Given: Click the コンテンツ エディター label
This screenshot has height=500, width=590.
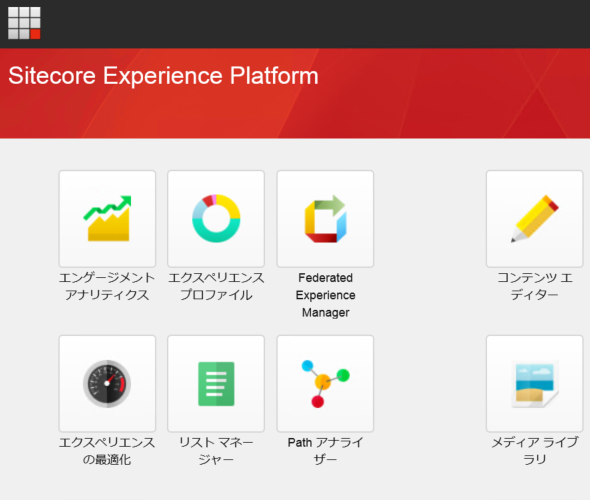Looking at the screenshot, I should pyautogui.click(x=534, y=286).
